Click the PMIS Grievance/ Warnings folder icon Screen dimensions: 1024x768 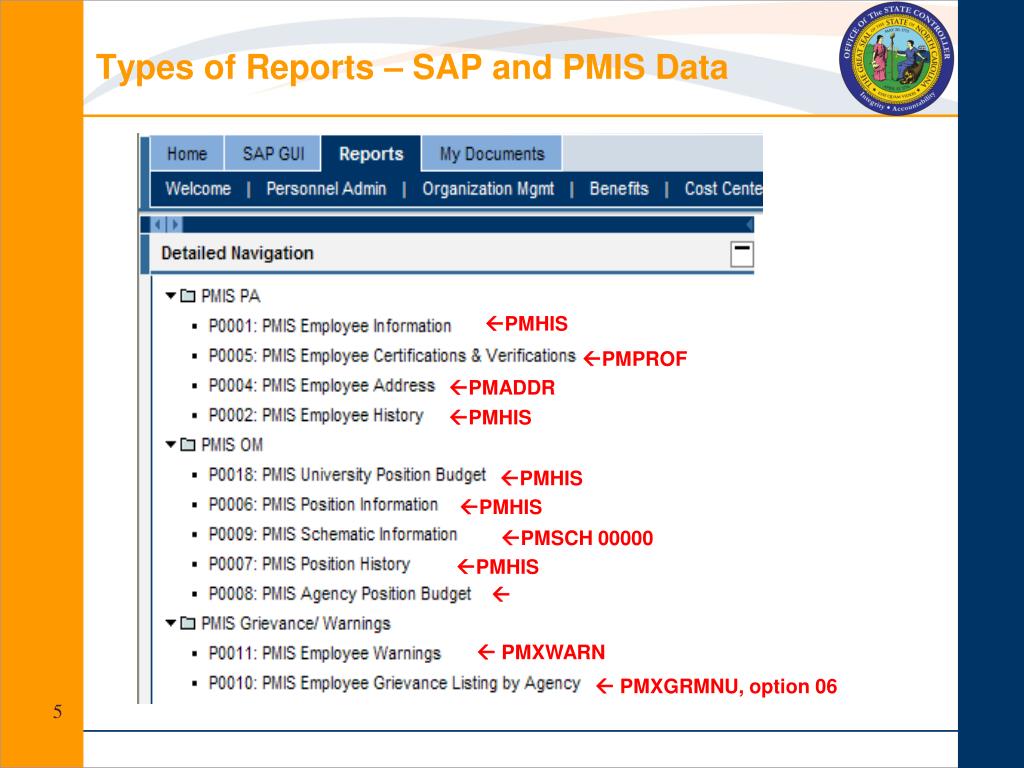187,623
